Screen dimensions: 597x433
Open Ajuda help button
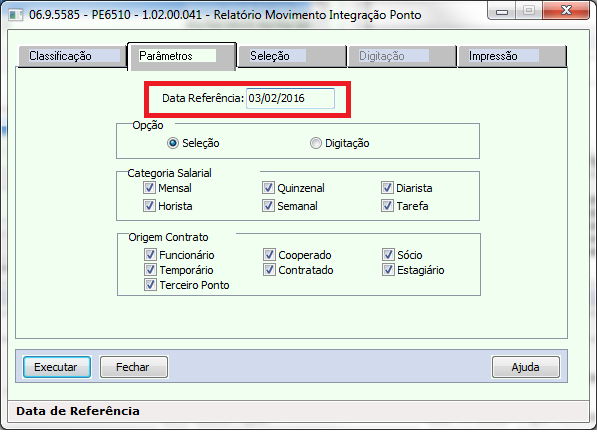(526, 367)
